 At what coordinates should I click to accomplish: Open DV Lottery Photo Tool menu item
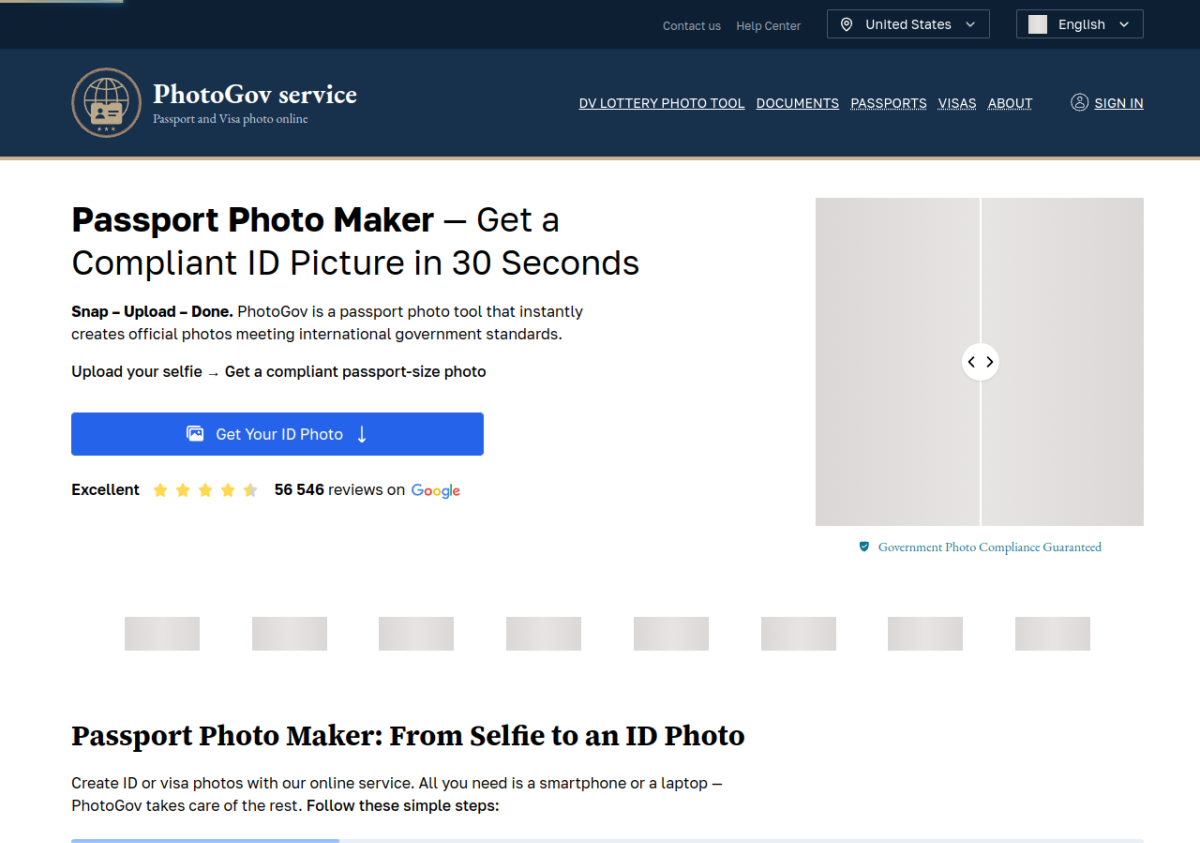pyautogui.click(x=662, y=103)
